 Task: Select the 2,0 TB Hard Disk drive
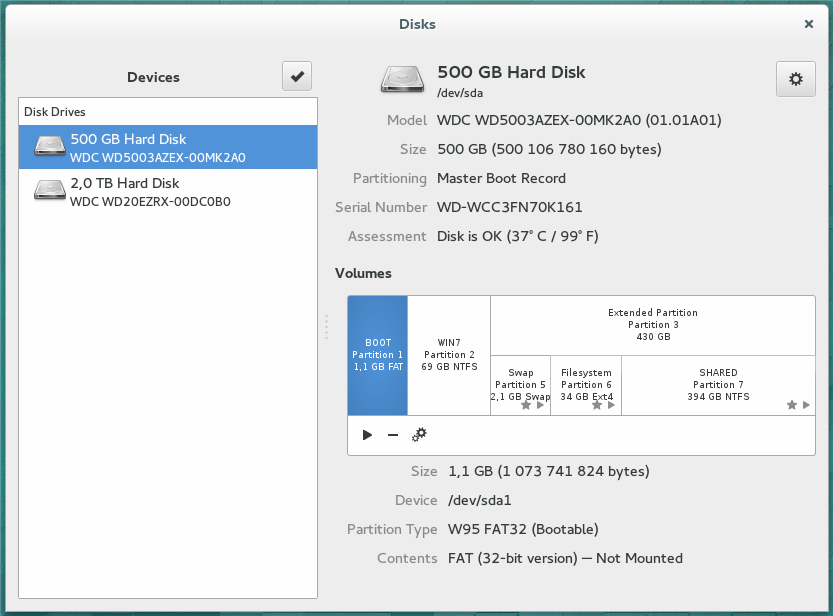click(x=168, y=191)
